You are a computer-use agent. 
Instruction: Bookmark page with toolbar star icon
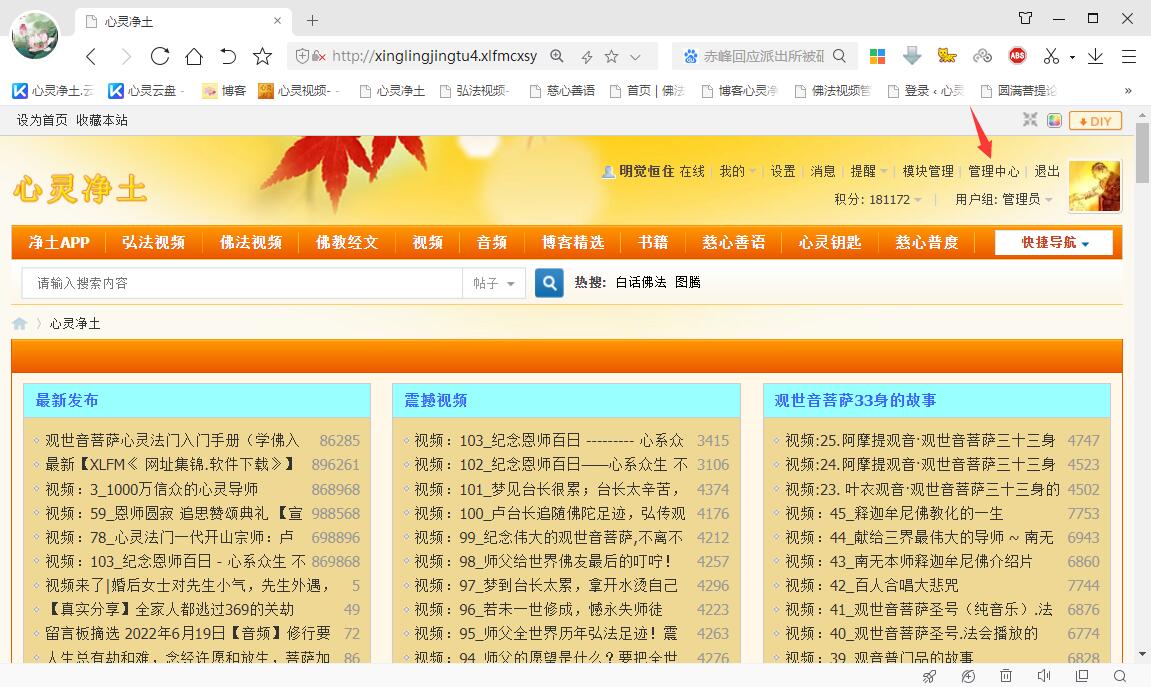pyautogui.click(x=262, y=57)
